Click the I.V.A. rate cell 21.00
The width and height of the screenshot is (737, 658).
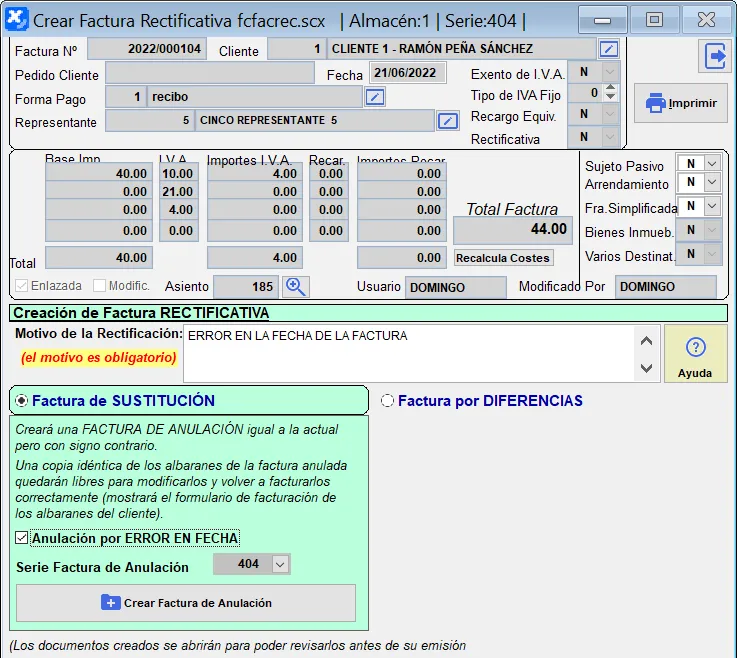click(x=179, y=192)
